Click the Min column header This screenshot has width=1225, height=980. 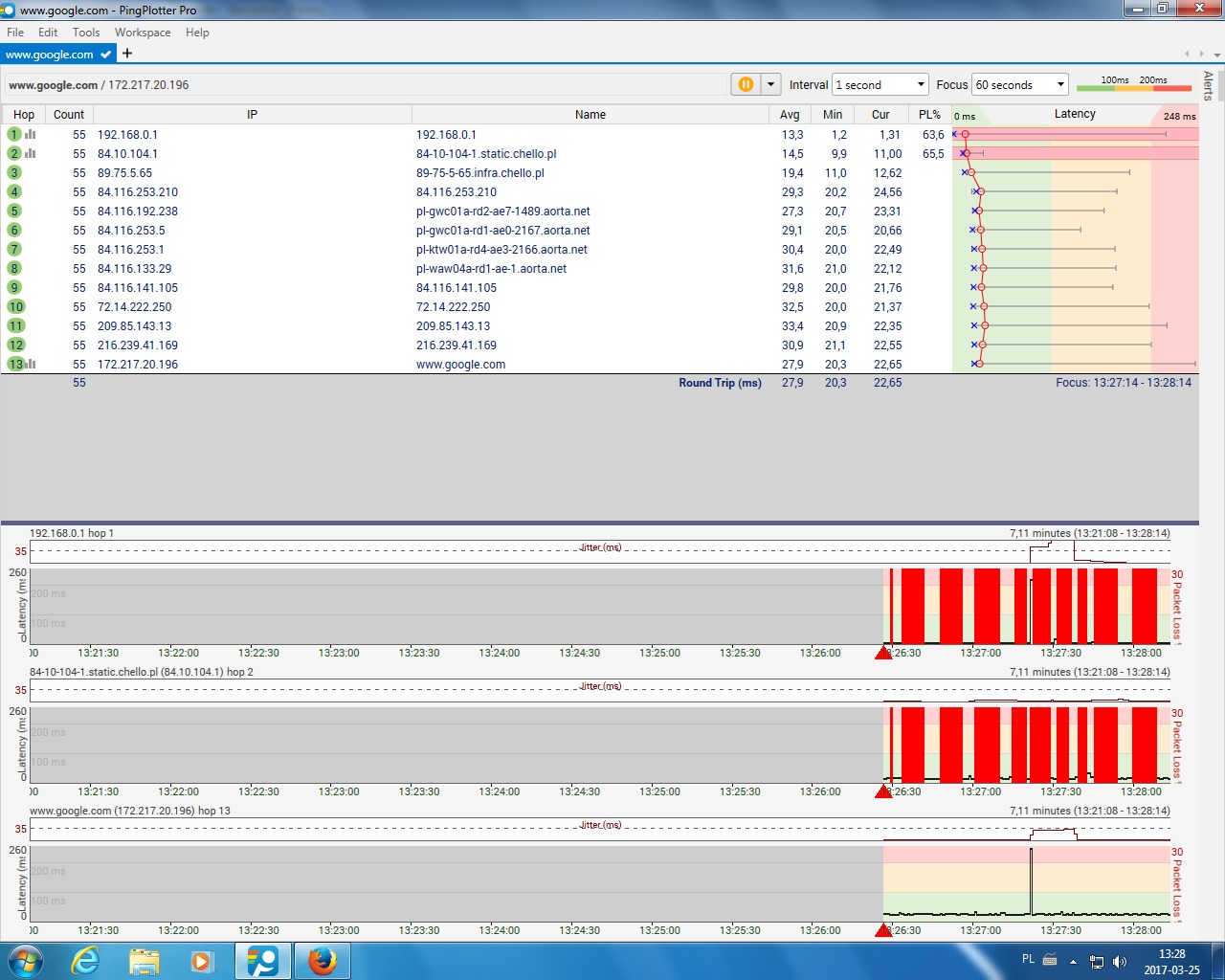(x=833, y=114)
